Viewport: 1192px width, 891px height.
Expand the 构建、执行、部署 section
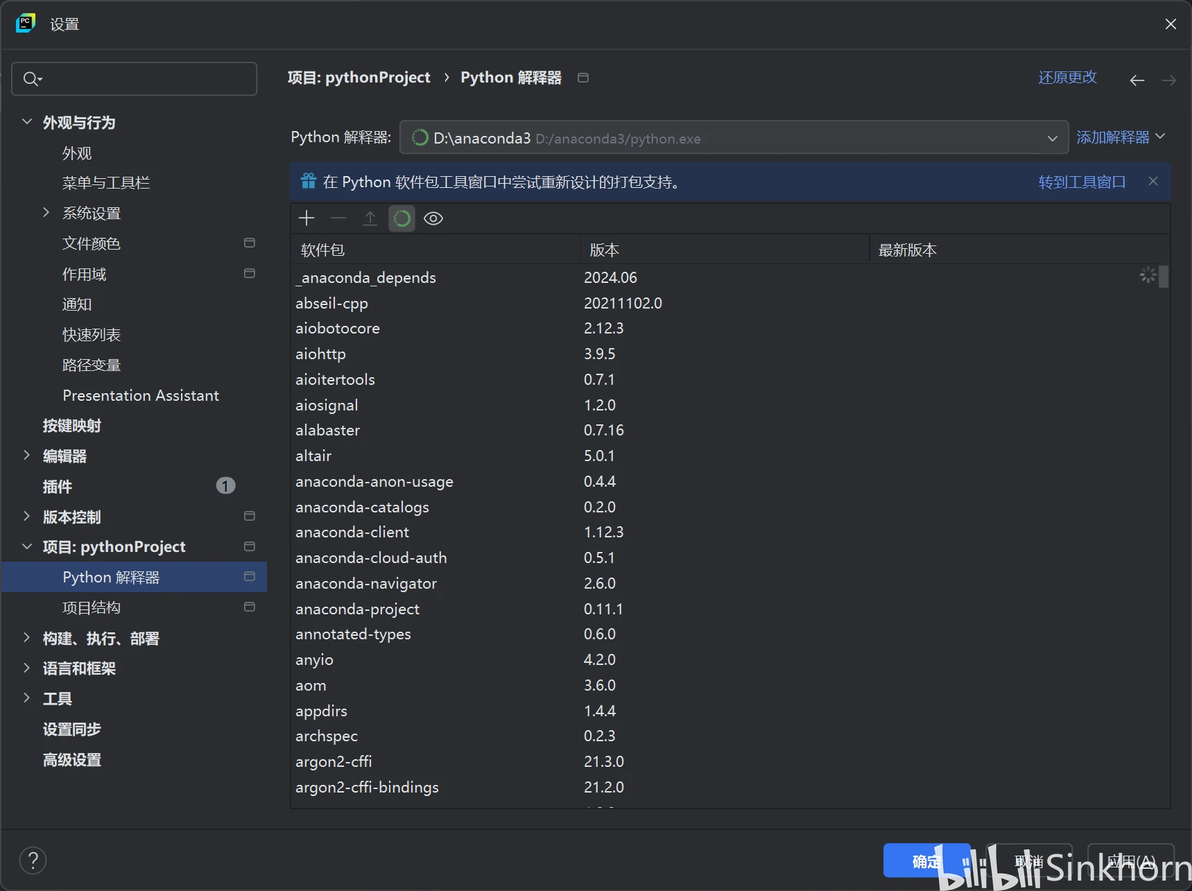pyautogui.click(x=27, y=638)
